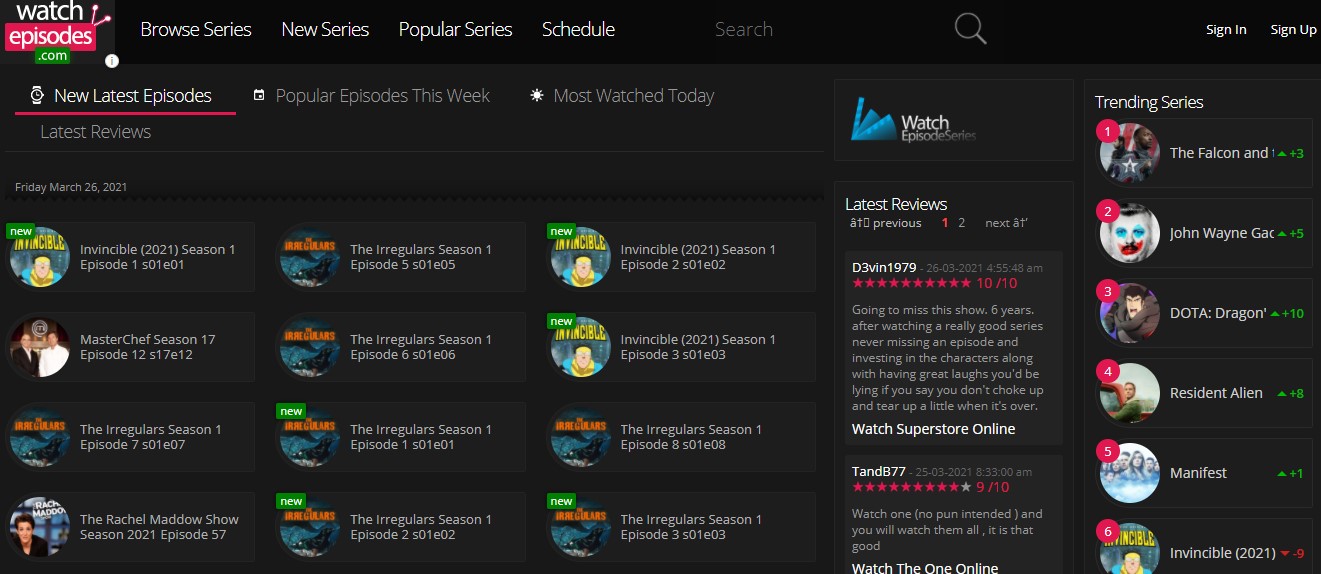This screenshot has width=1321, height=574.
Task: Click 'Resident Alien' trending title
Action: (1216, 393)
